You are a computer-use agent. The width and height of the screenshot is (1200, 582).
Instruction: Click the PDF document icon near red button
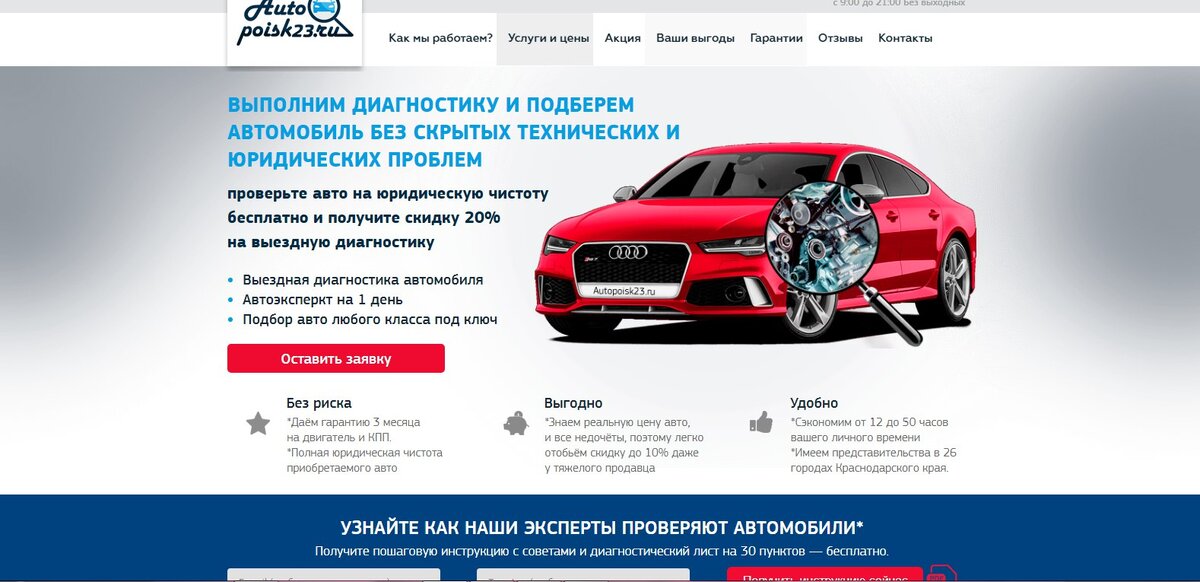click(941, 575)
